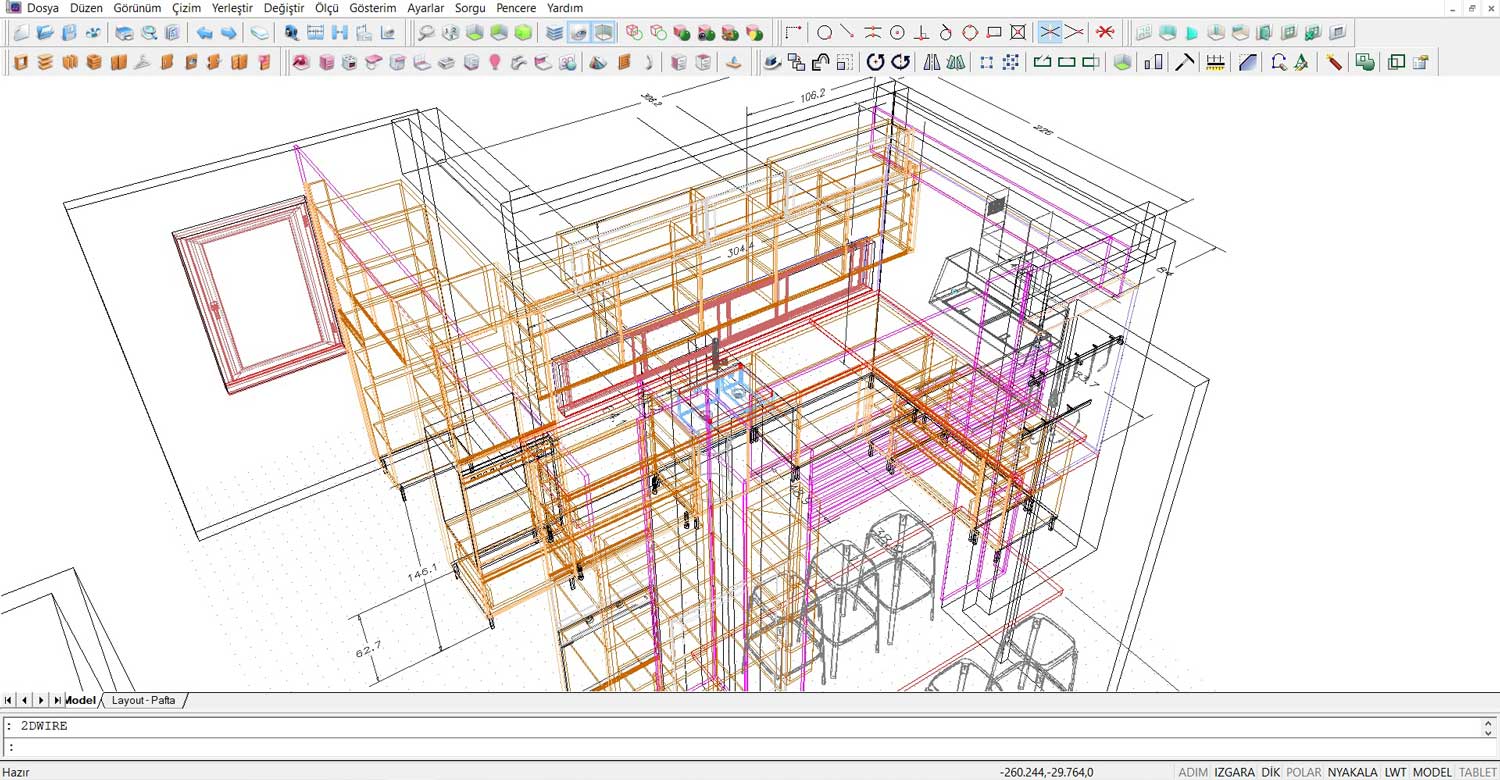This screenshot has height=780, width=1500.
Task: Toggle NYAKALA object snap in status bar
Action: (1352, 772)
